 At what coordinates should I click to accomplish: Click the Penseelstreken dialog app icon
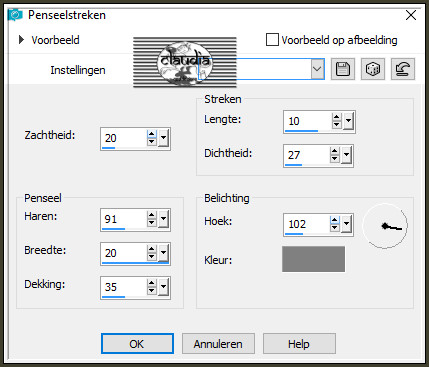(15, 15)
